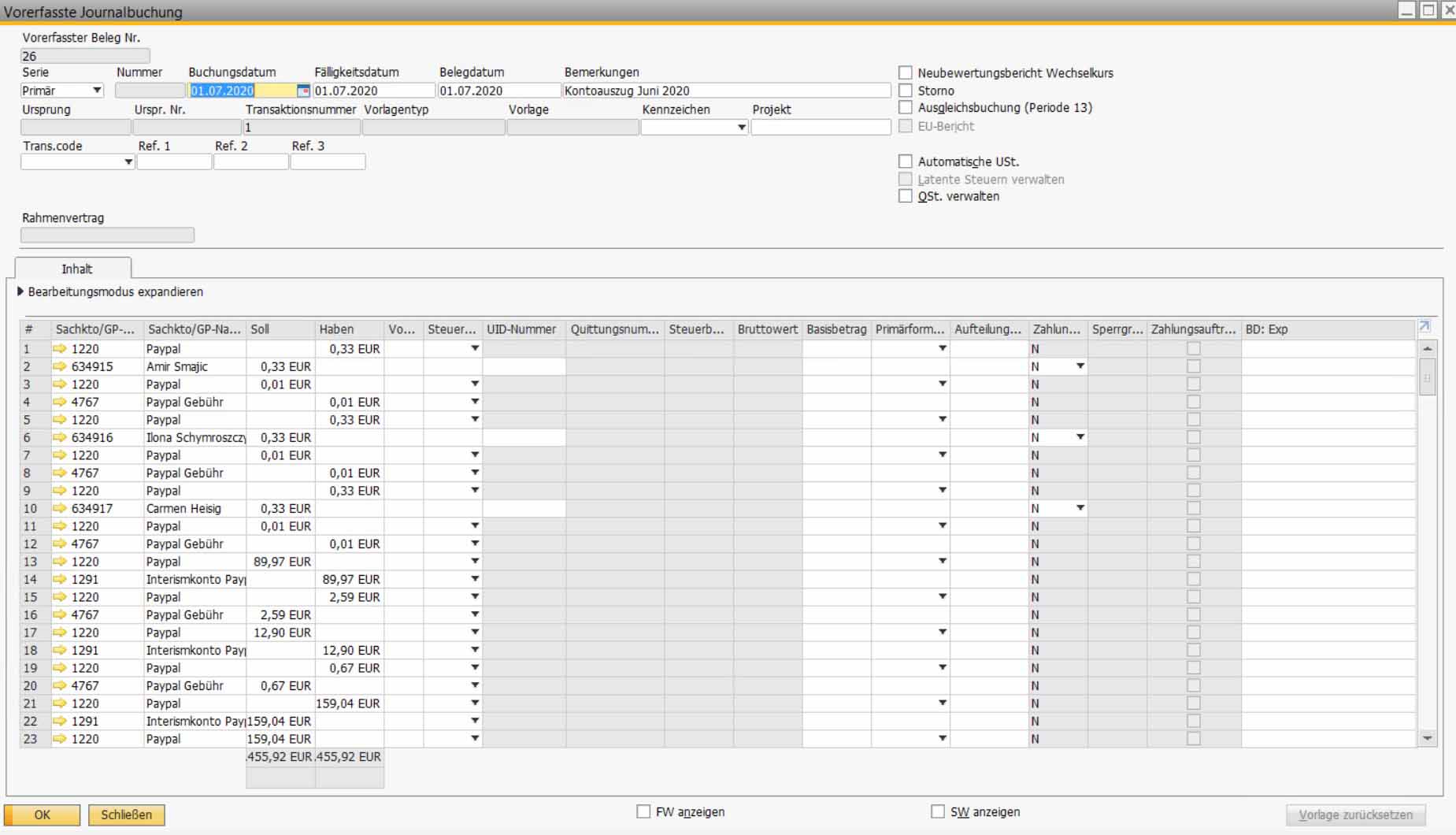
Task: Open link arrow for account 634917
Action: tap(60, 508)
